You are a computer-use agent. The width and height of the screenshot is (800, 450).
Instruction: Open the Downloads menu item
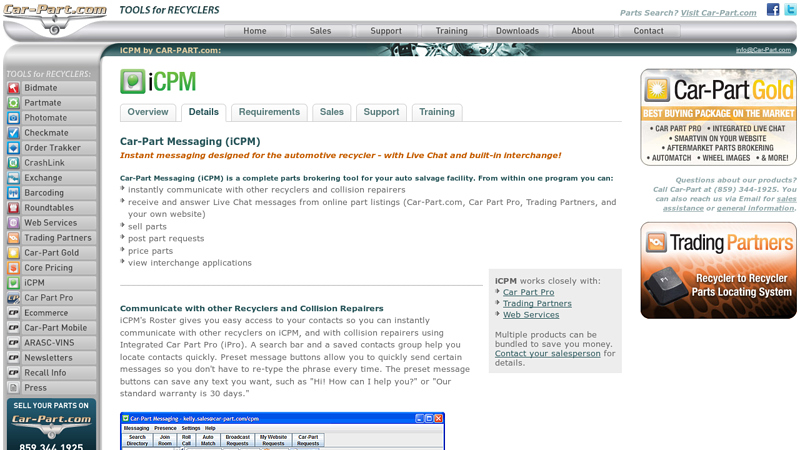point(517,31)
